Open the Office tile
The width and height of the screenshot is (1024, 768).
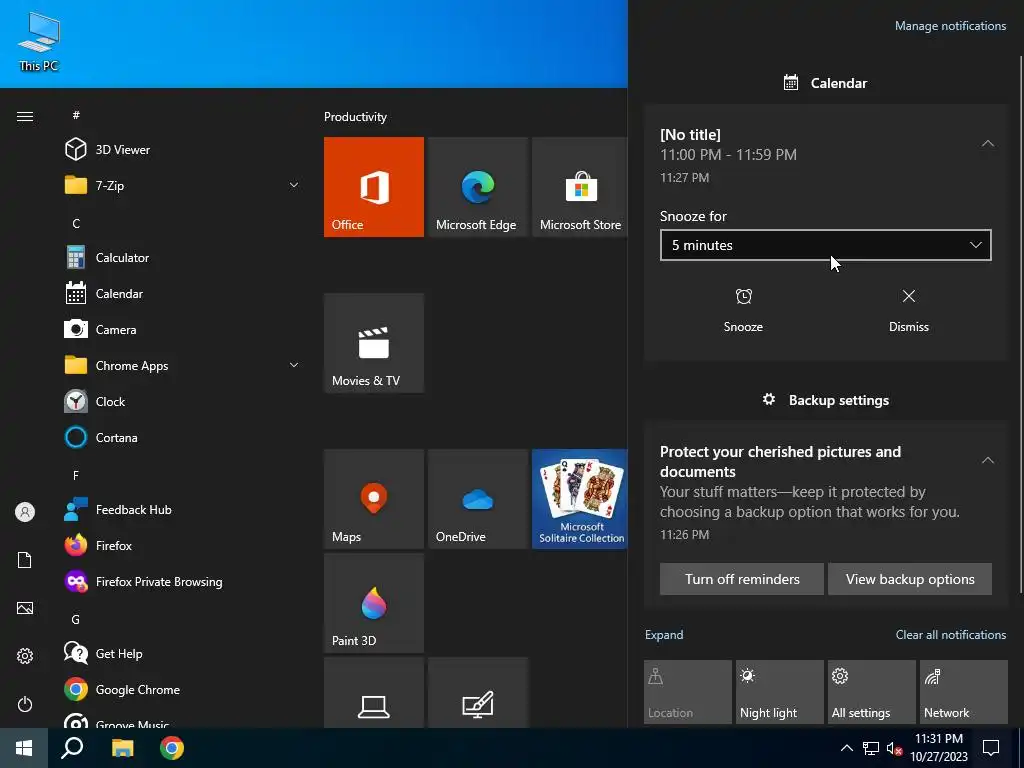tap(374, 187)
